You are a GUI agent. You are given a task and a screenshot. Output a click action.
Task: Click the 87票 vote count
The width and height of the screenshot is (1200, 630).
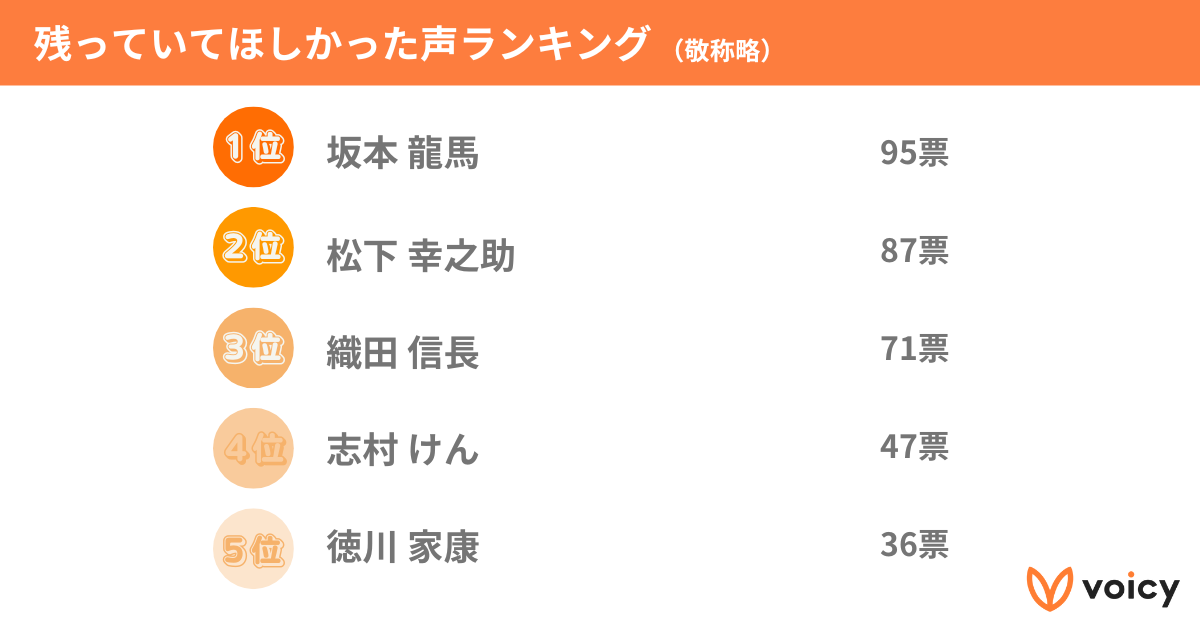click(914, 250)
